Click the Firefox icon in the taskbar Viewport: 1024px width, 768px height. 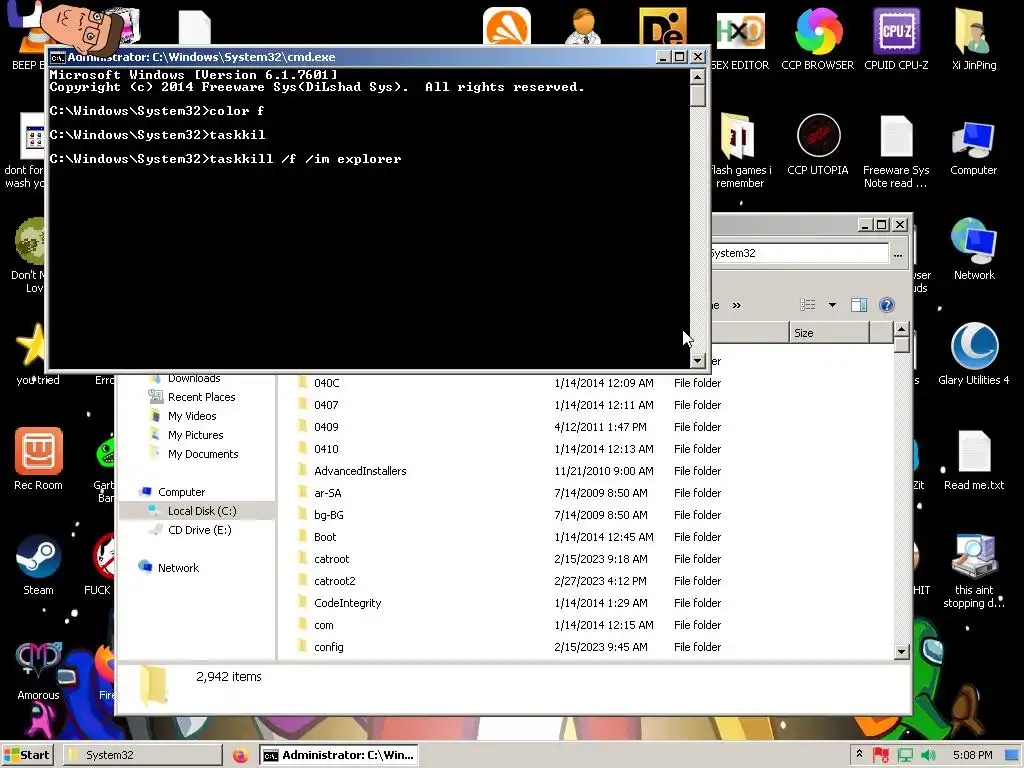[x=240, y=755]
